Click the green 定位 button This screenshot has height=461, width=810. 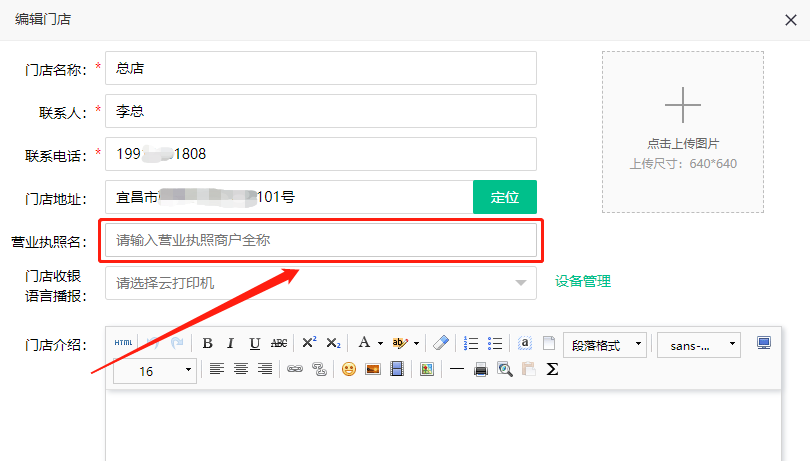tap(504, 197)
